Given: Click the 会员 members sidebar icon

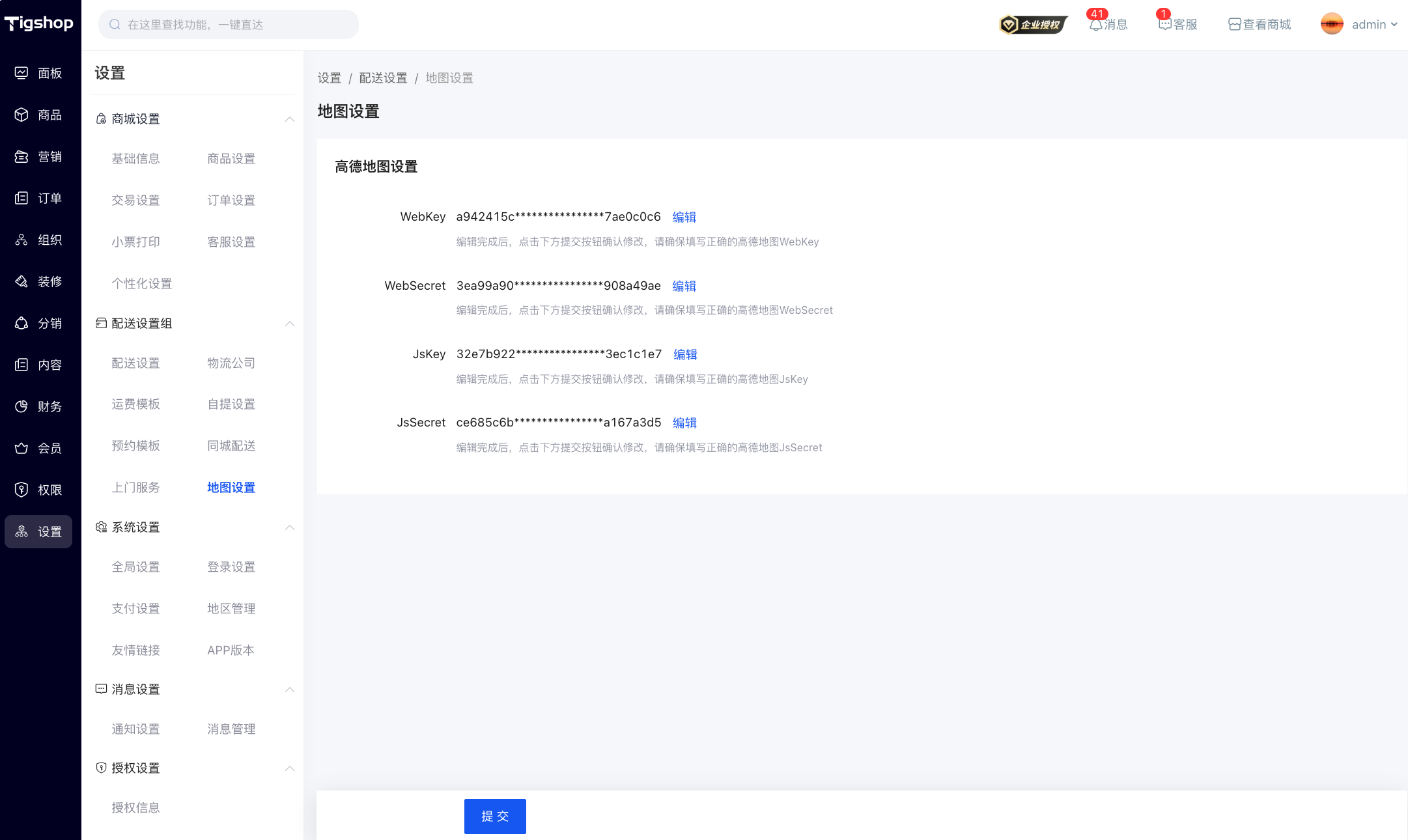Looking at the screenshot, I should pos(21,448).
